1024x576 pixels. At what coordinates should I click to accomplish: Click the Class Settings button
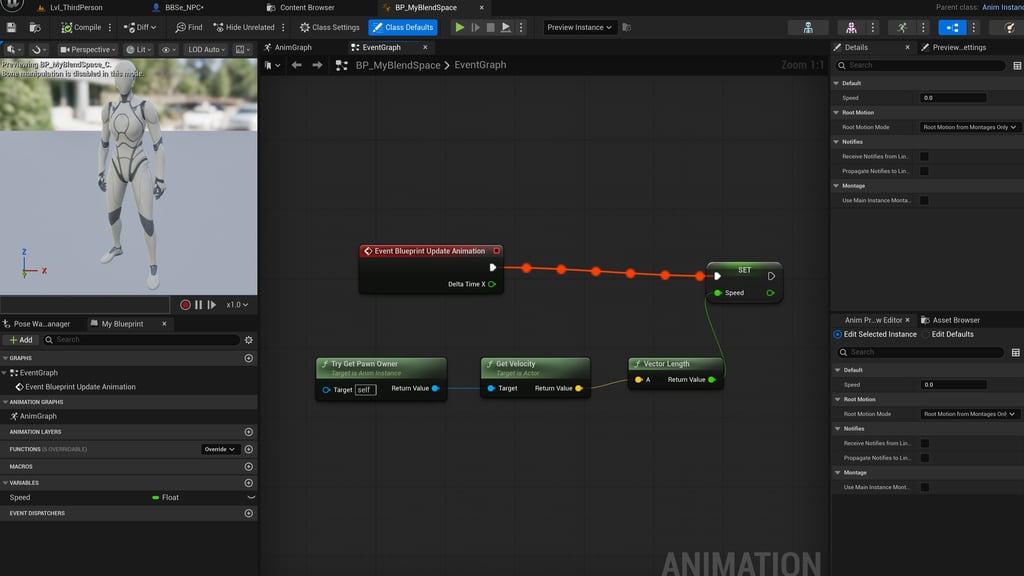329,27
